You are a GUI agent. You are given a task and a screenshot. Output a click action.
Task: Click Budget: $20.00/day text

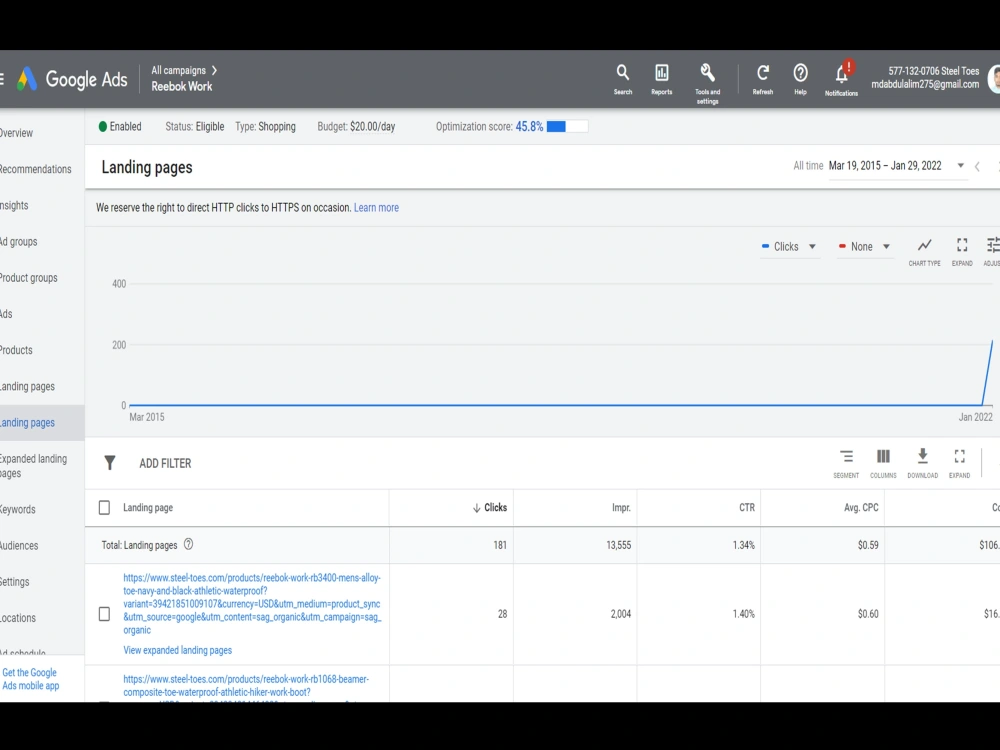tap(356, 126)
